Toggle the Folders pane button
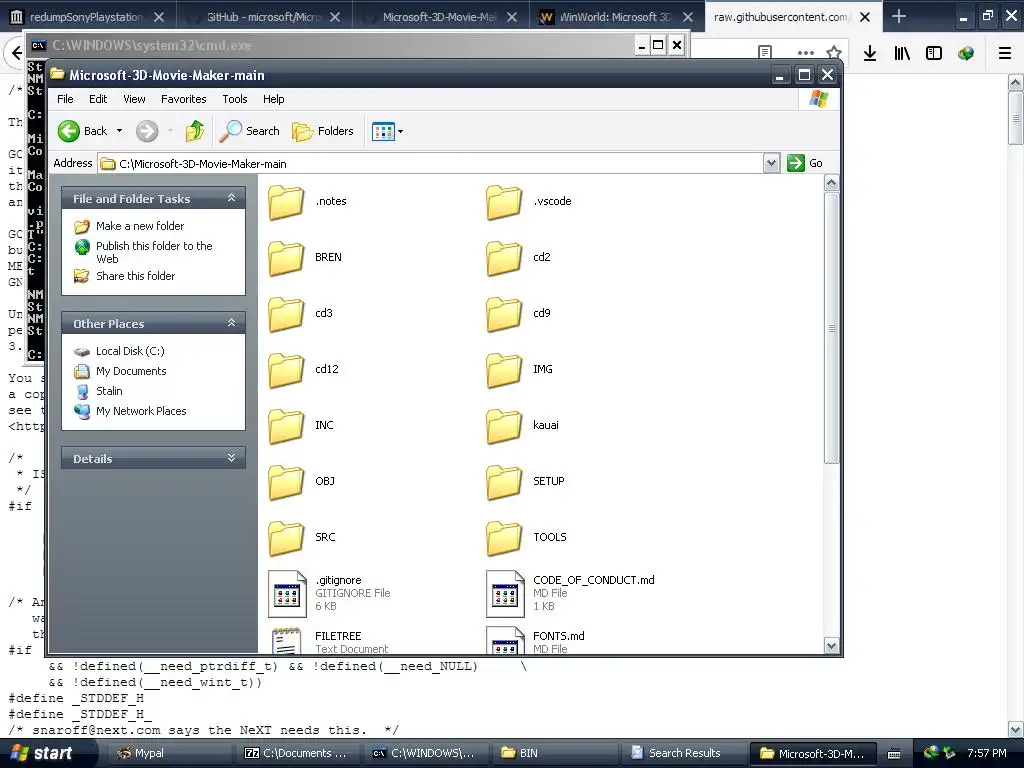 tap(323, 131)
